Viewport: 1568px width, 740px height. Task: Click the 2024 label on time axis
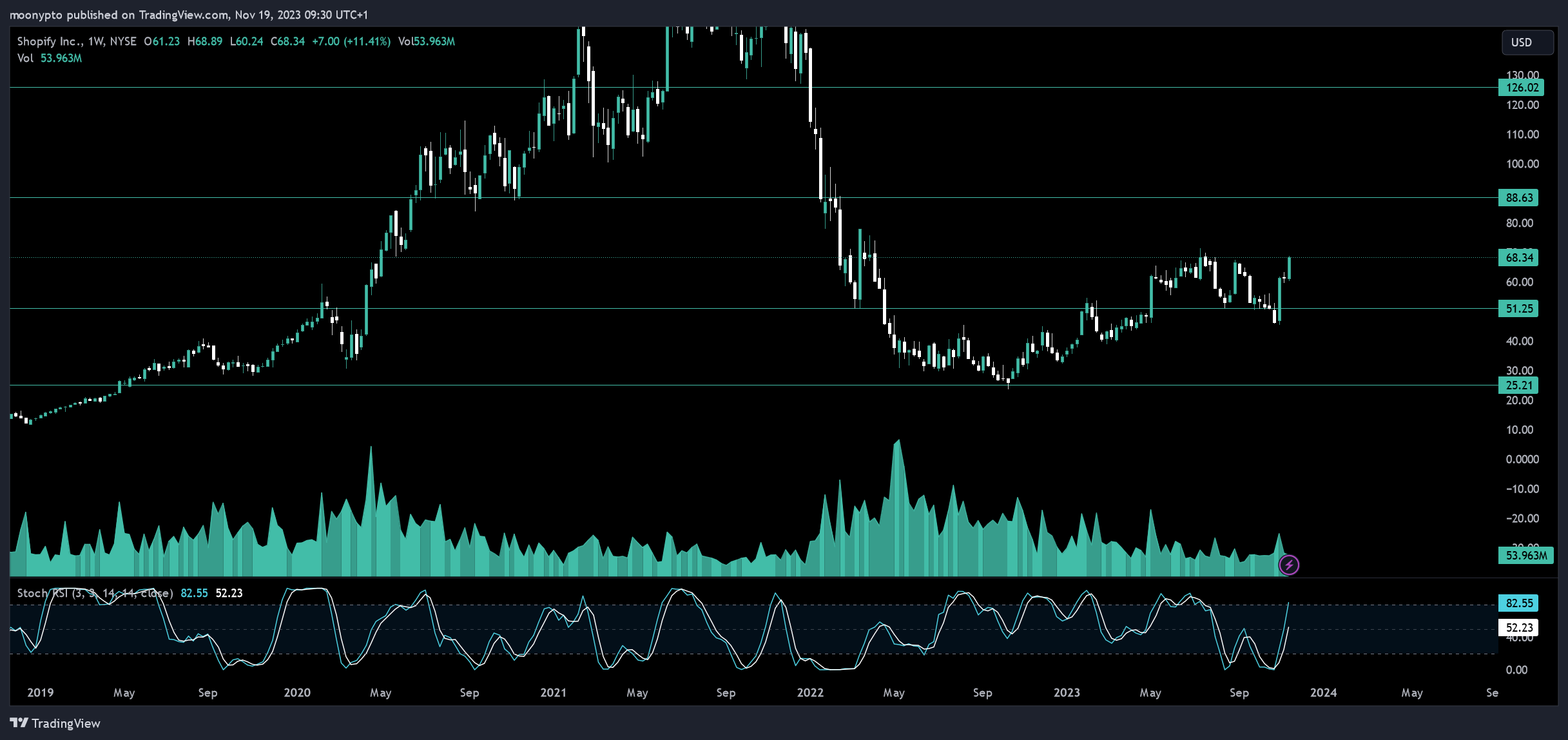[x=1323, y=693]
